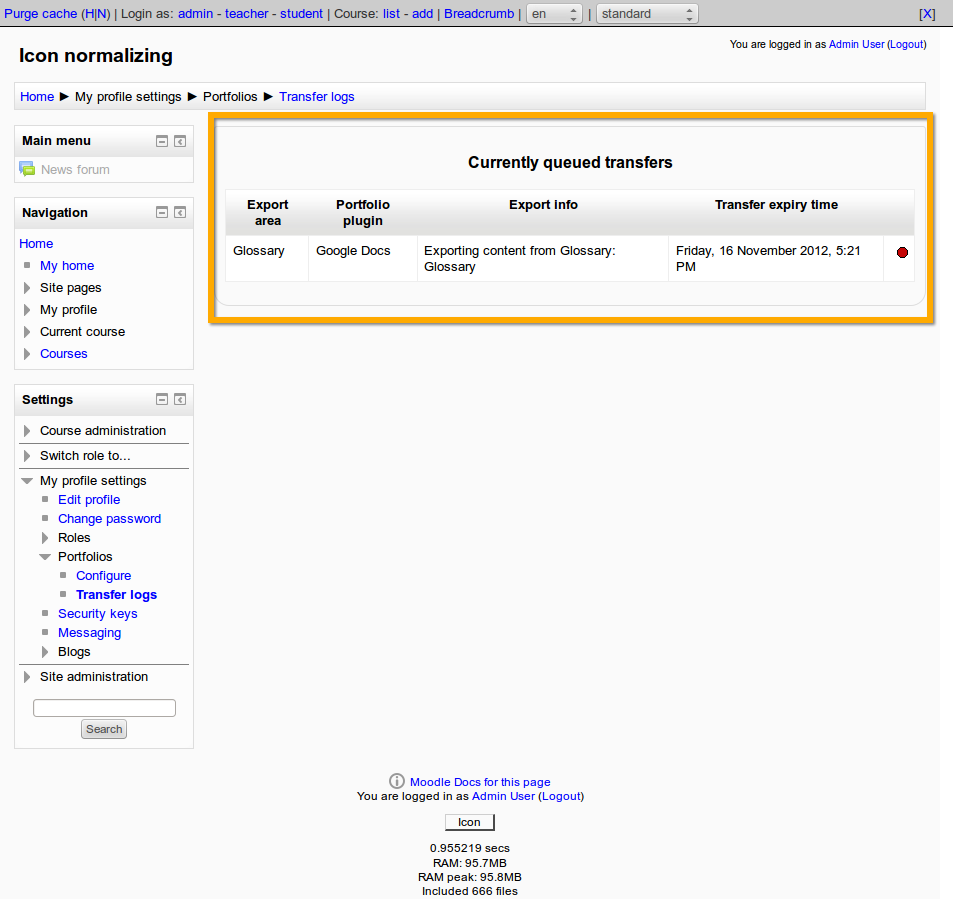Click Google Docs table cell

pos(363,258)
